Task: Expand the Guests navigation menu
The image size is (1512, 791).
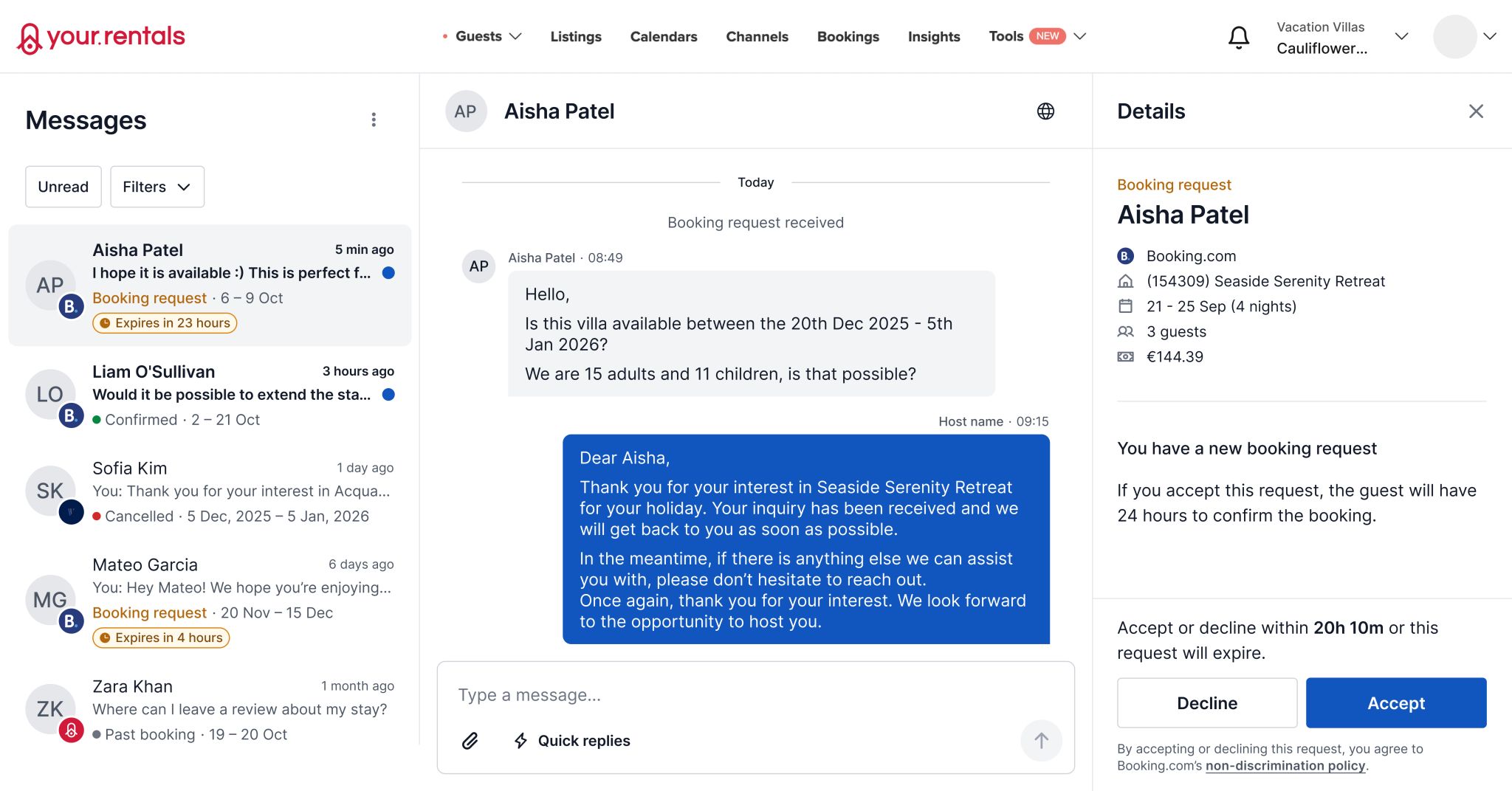Action: (487, 37)
